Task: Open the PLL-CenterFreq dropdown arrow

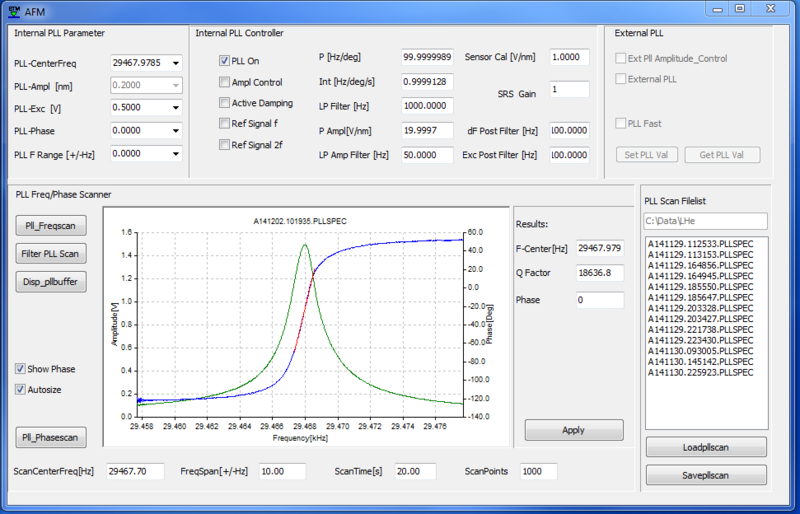Action: 176,63
